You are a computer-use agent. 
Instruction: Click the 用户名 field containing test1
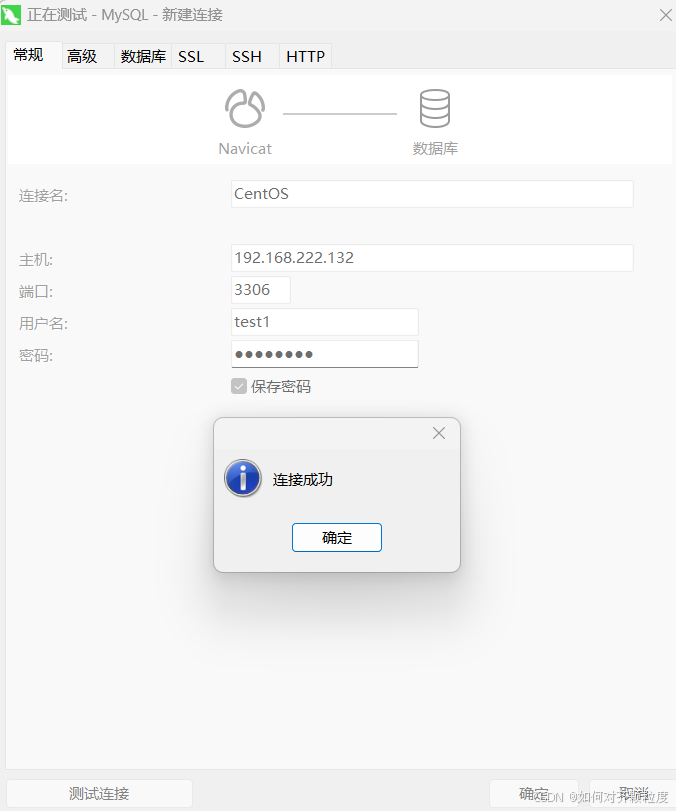325,322
